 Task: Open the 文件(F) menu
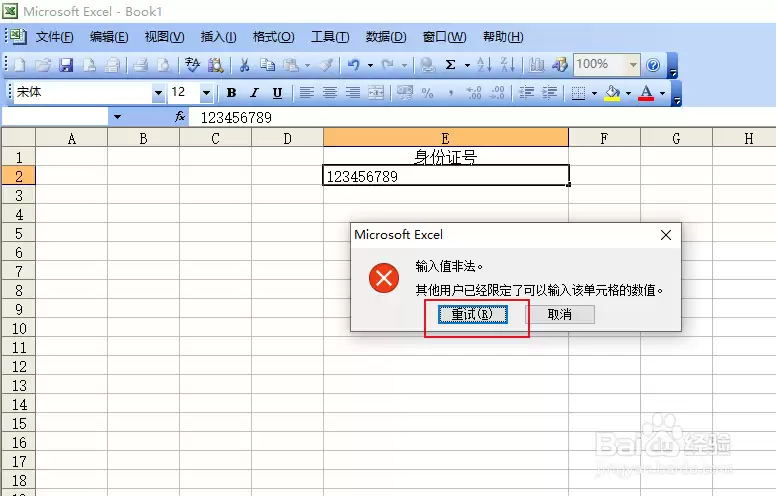click(x=54, y=37)
